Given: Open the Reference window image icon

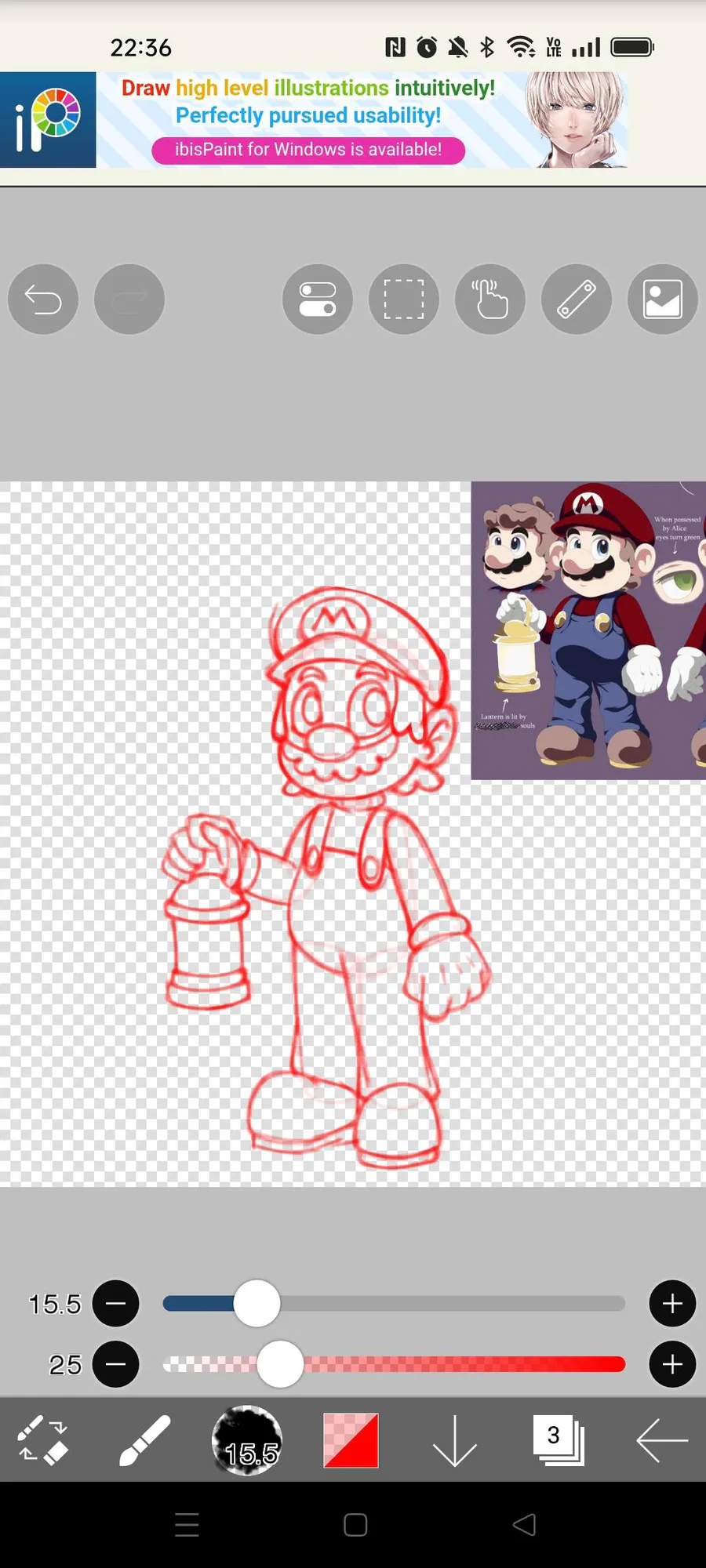Looking at the screenshot, I should point(663,299).
